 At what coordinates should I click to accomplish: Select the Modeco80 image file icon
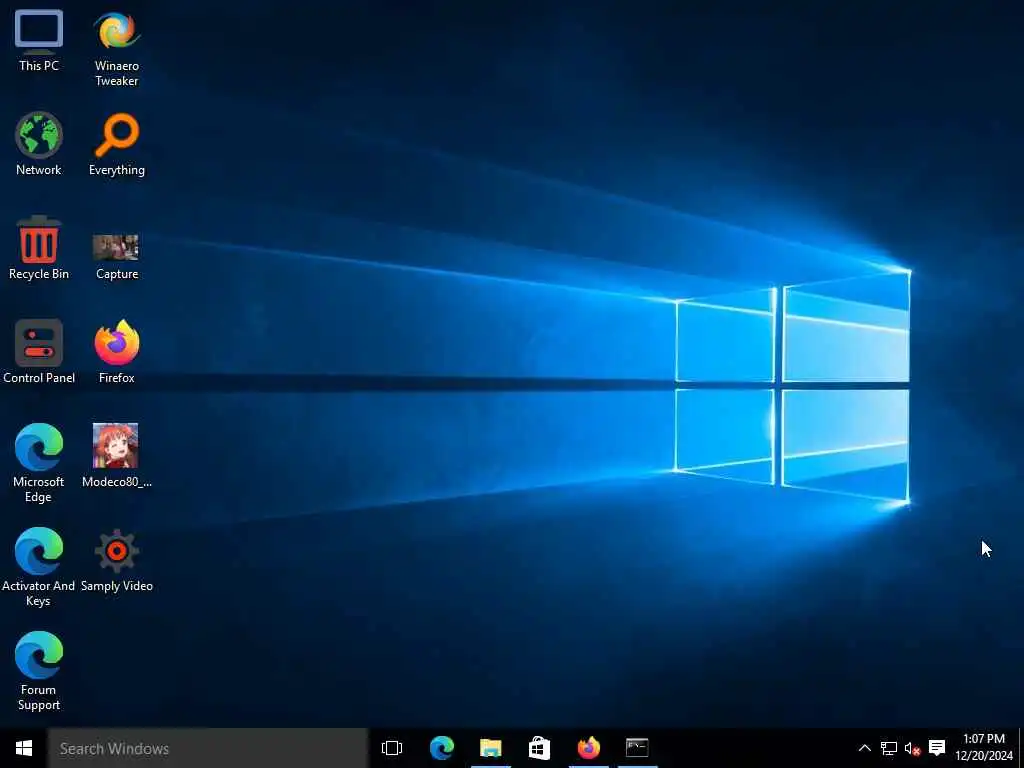click(116, 455)
